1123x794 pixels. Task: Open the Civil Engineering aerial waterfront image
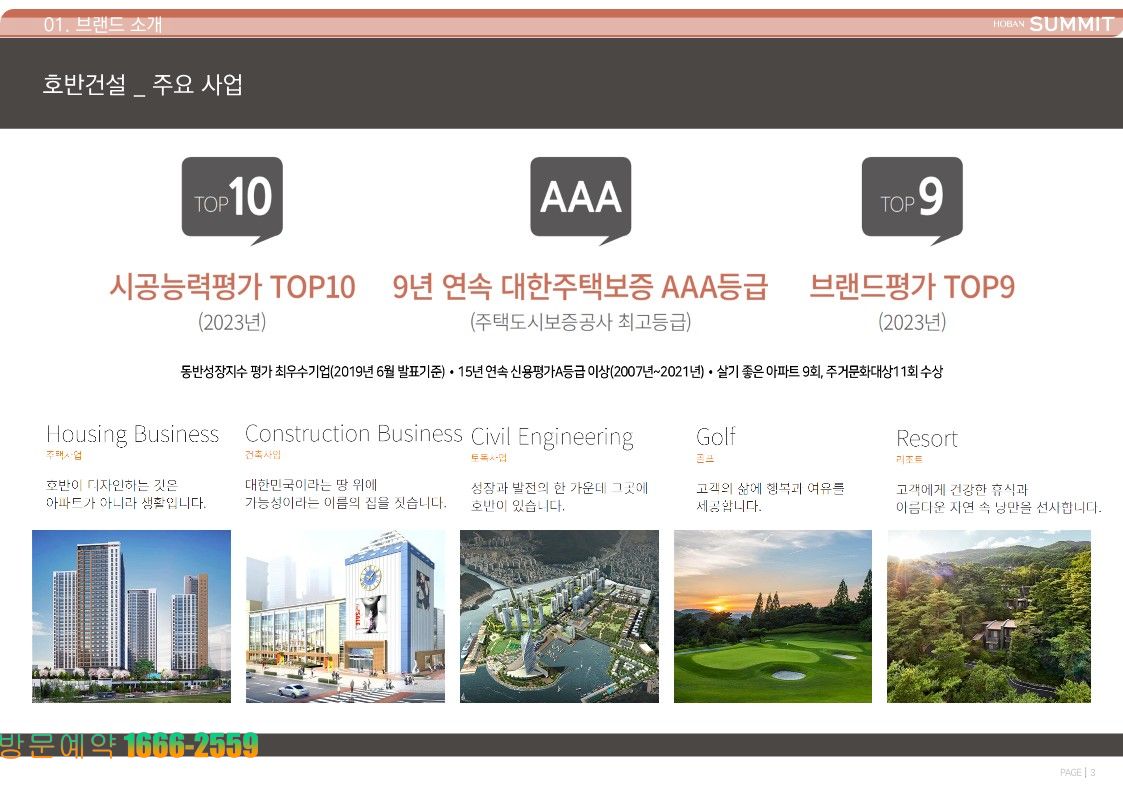pos(559,616)
